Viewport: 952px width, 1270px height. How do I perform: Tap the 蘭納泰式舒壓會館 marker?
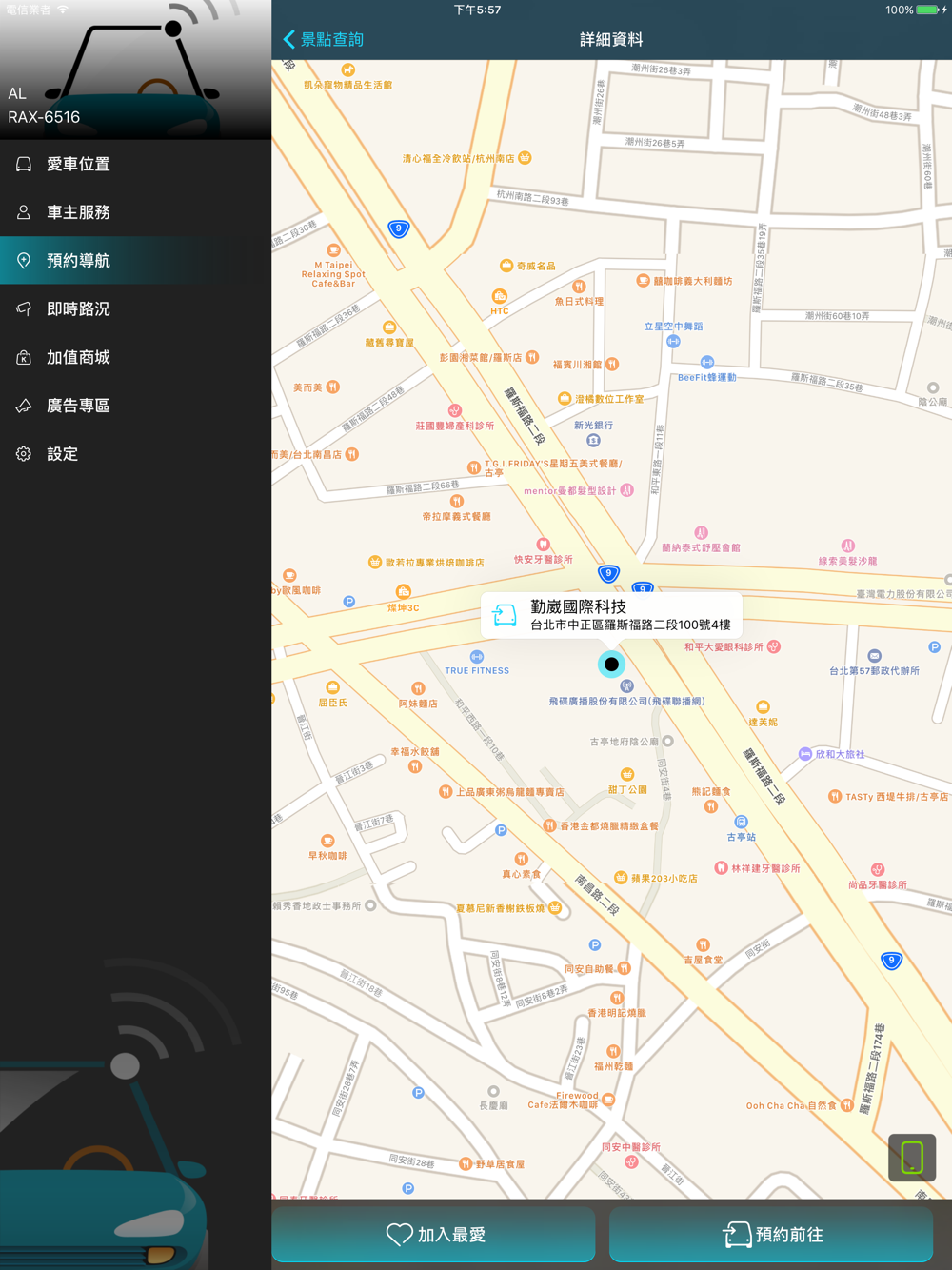(x=701, y=533)
